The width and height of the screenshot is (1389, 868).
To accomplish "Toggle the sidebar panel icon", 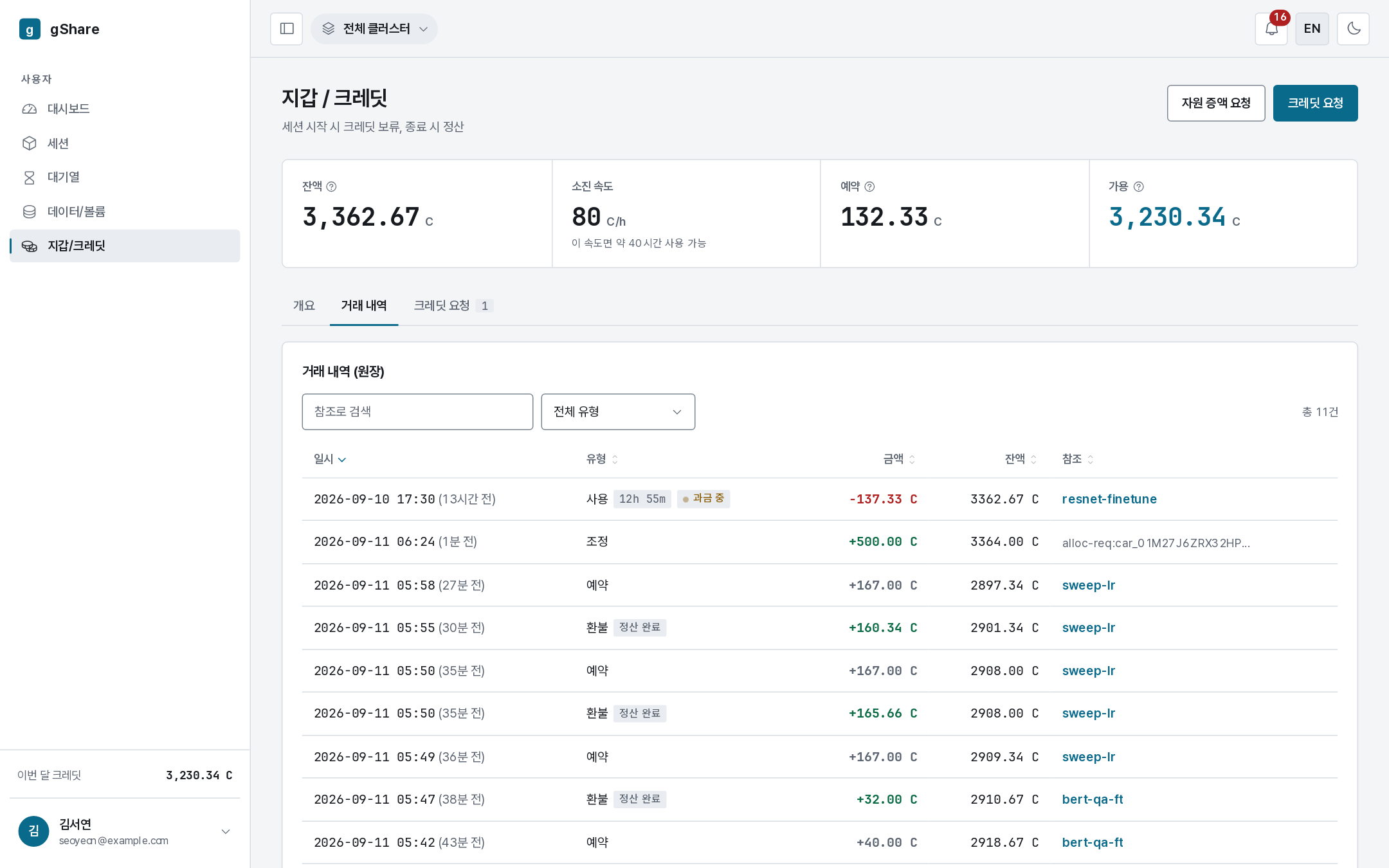I will tap(287, 29).
